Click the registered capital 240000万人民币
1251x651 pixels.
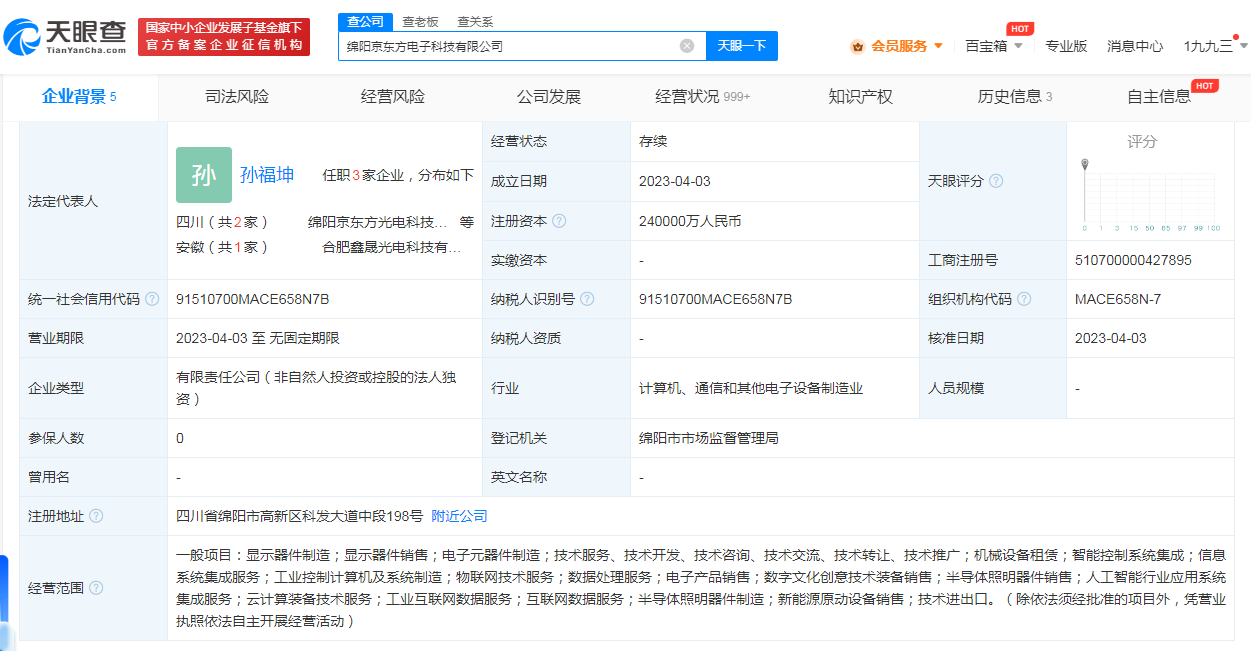[x=690, y=221]
